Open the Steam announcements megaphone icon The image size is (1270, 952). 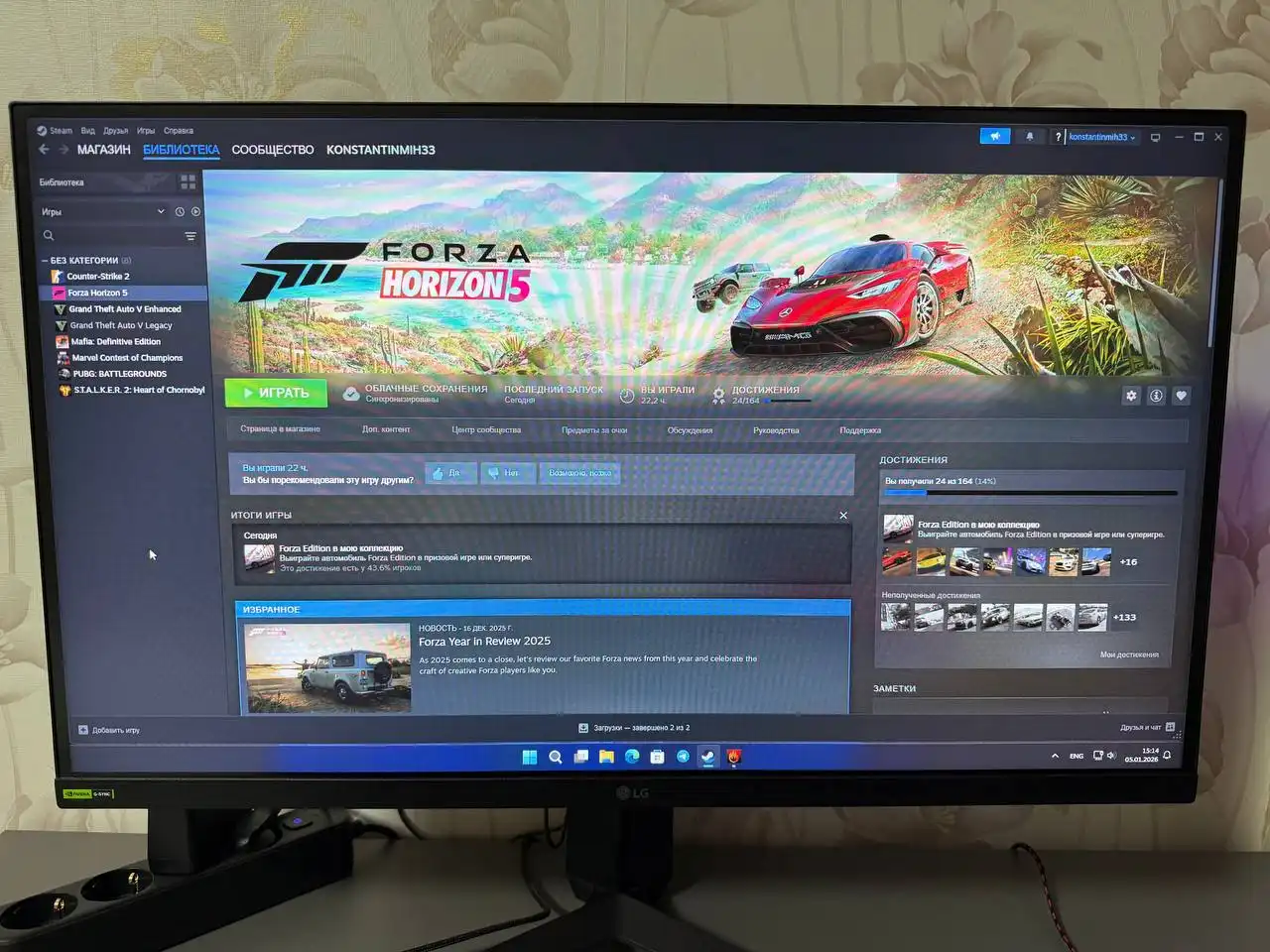pos(994,136)
